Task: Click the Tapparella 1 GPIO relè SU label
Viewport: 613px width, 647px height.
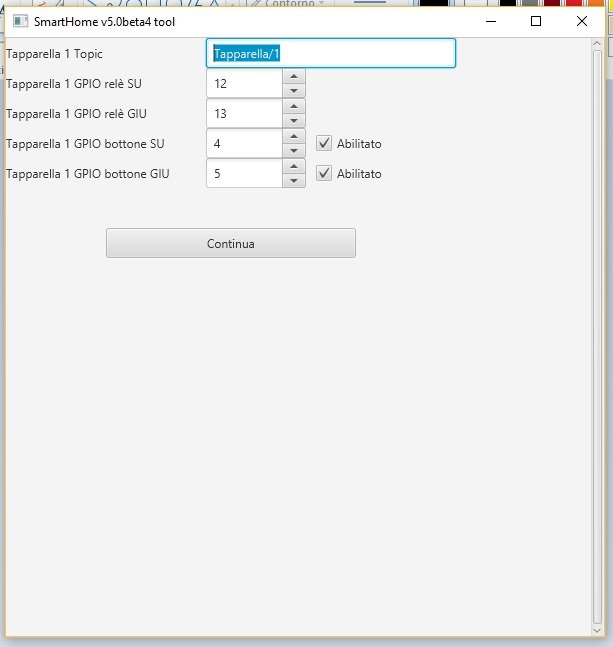Action: (74, 84)
